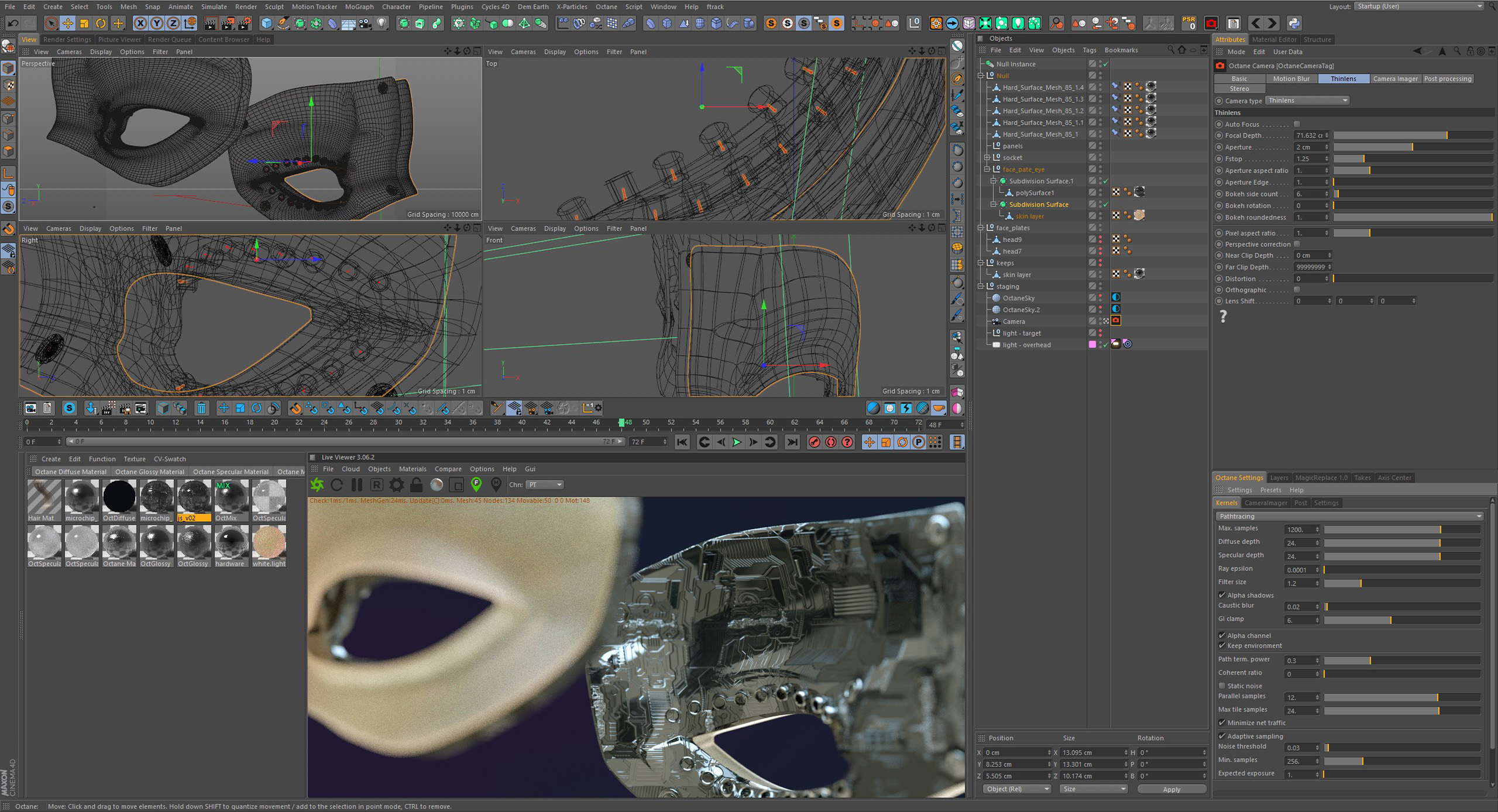Toggle X axis lock
Viewport: 1498px width, 812px height.
tap(140, 23)
